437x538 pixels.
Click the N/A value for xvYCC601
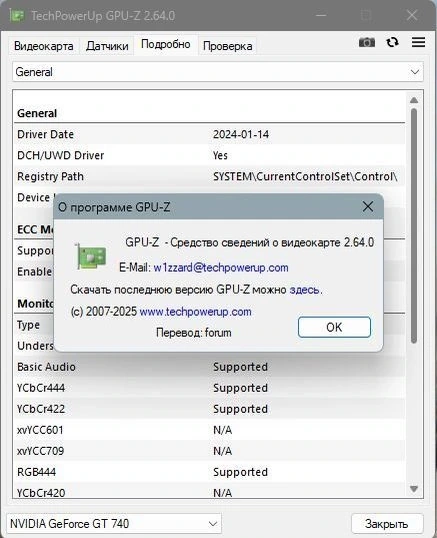point(223,430)
